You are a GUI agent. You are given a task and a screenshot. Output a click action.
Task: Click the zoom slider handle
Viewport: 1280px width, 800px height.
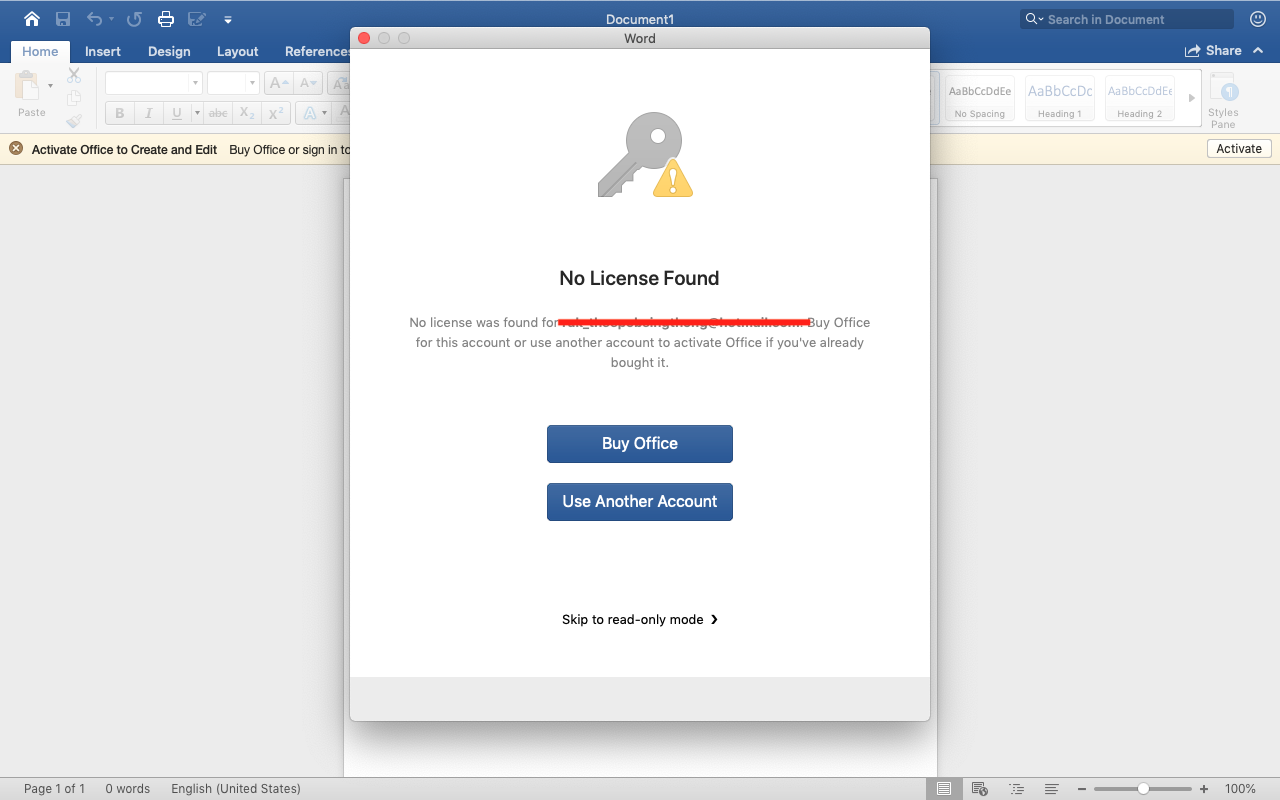(1143, 789)
